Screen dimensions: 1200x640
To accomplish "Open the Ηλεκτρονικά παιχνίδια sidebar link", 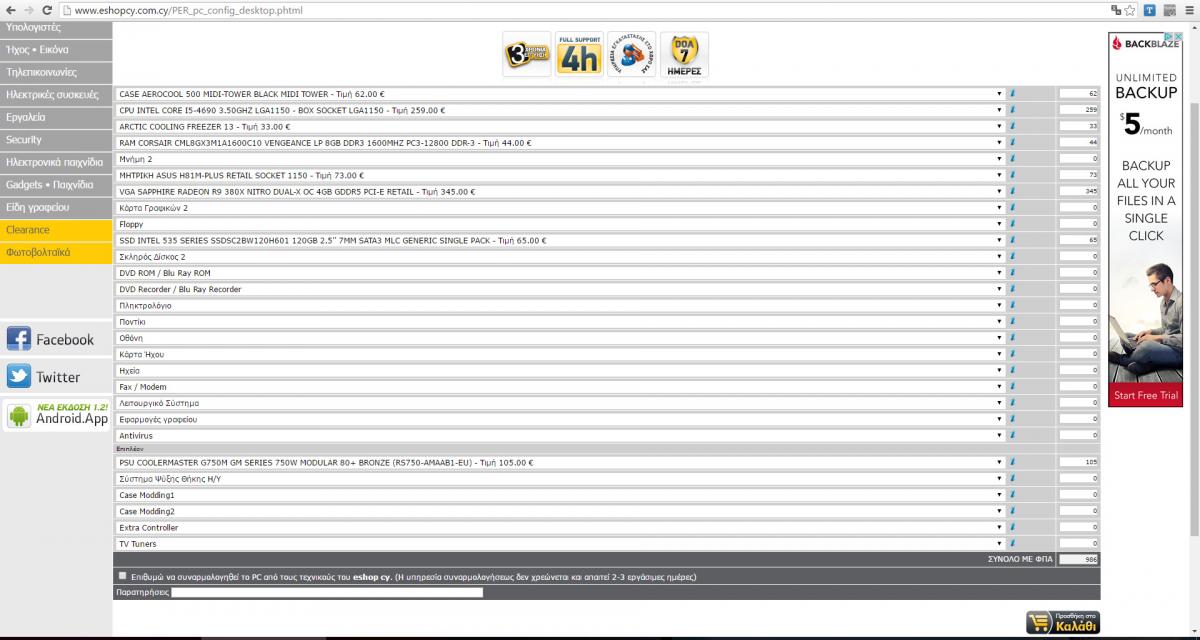I will 56,162.
